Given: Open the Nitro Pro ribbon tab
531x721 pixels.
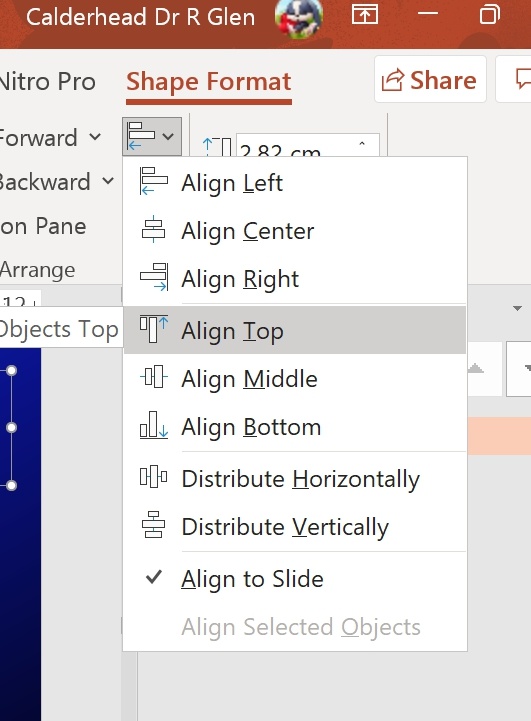Looking at the screenshot, I should click(47, 82).
